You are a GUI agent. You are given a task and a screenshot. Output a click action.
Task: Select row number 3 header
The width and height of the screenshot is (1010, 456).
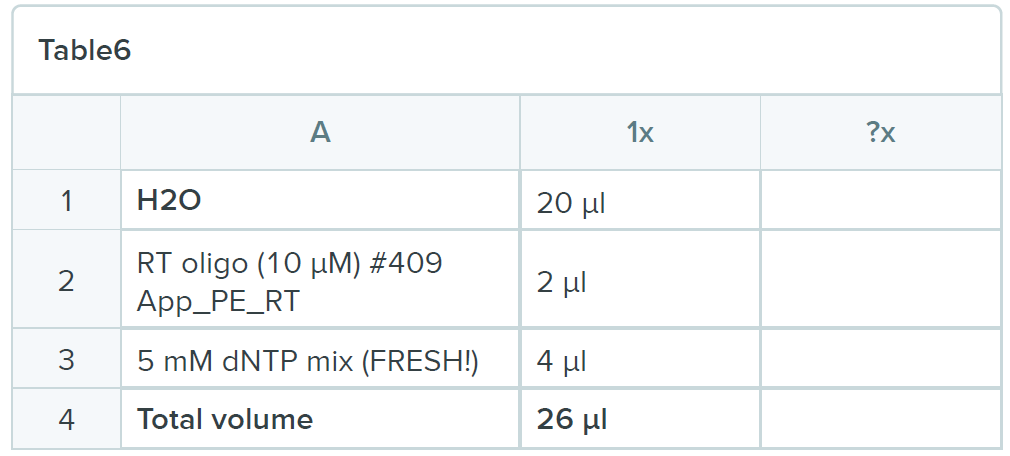tap(66, 359)
